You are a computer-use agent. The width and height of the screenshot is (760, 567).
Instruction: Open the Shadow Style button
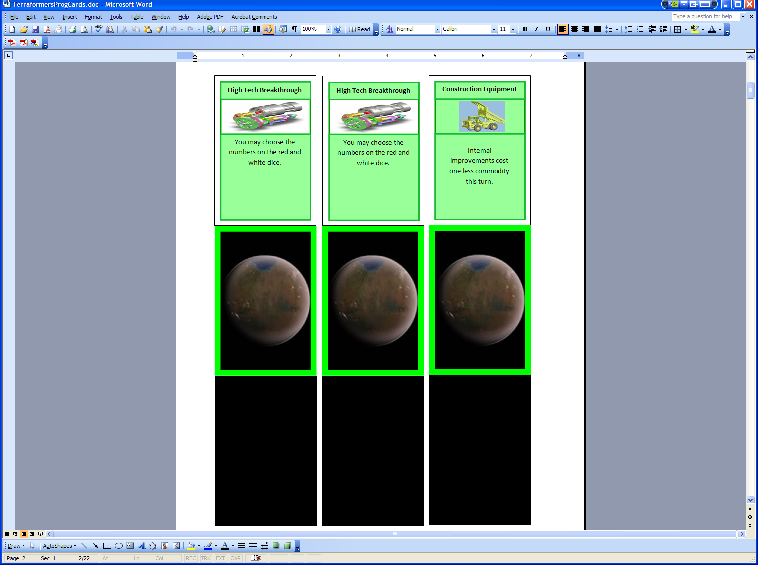[275, 546]
